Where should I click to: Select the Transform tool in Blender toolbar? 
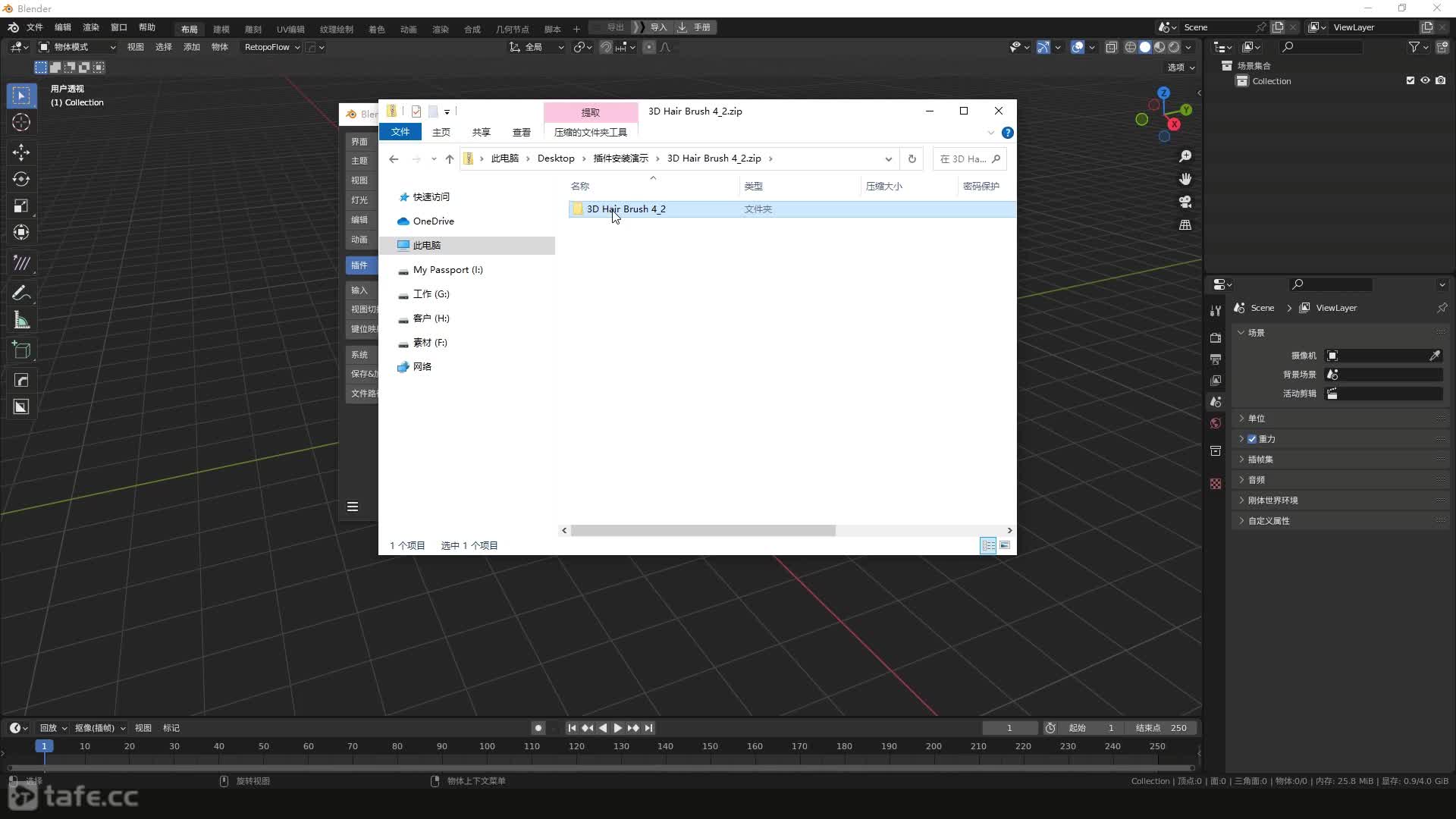click(21, 232)
